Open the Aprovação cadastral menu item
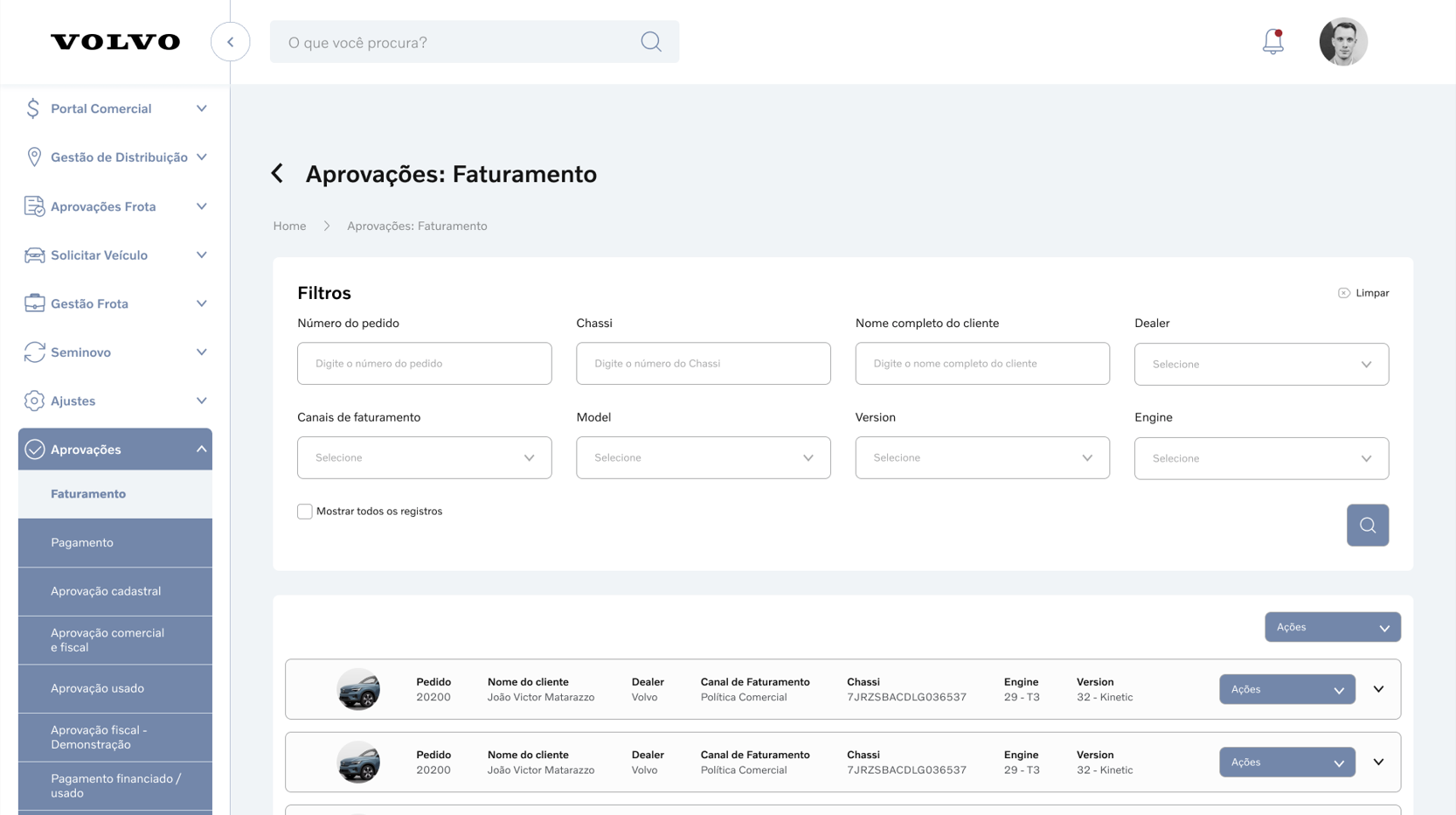1456x815 pixels. pos(106,591)
